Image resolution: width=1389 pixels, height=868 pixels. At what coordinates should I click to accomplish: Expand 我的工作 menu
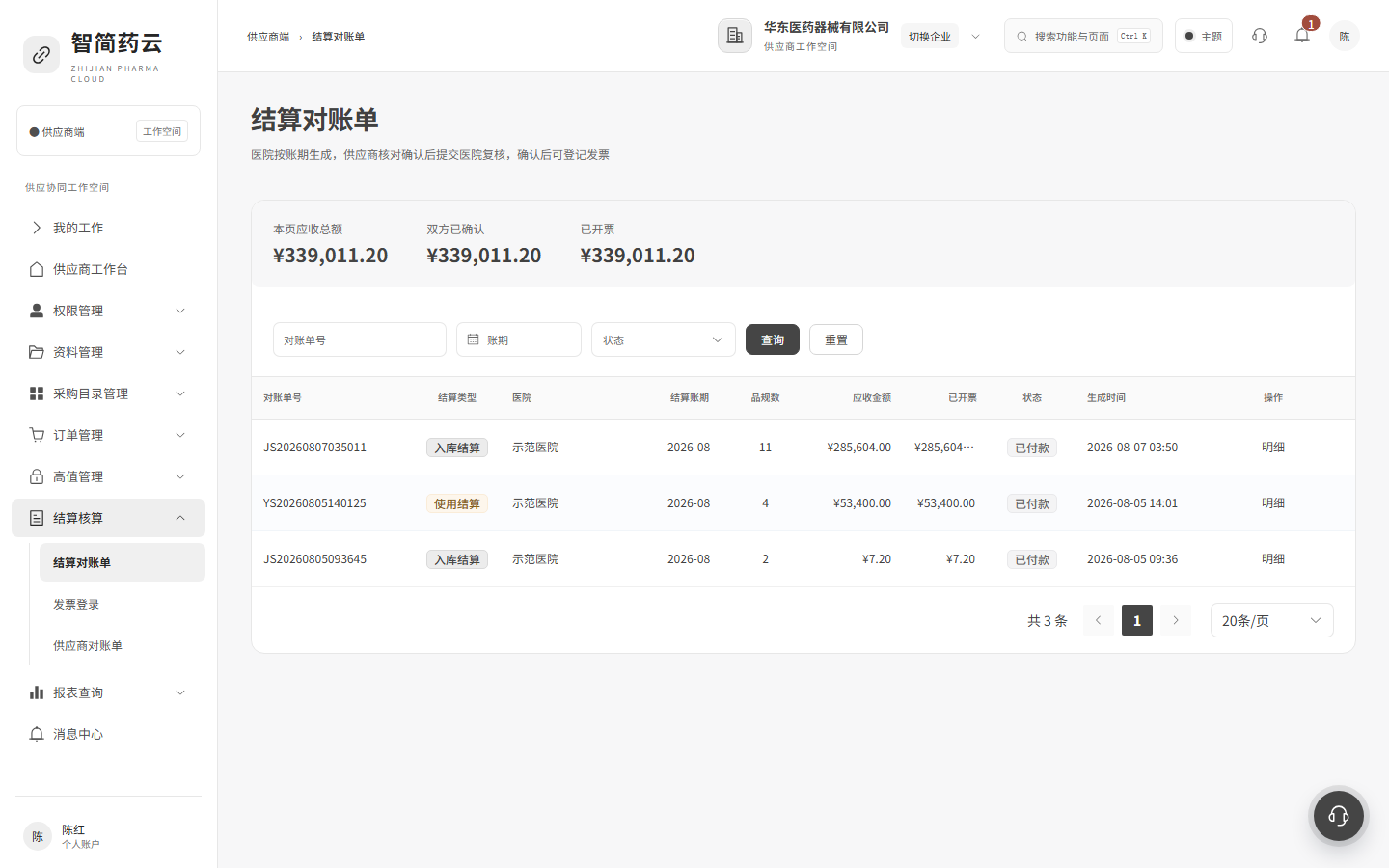click(x=108, y=228)
